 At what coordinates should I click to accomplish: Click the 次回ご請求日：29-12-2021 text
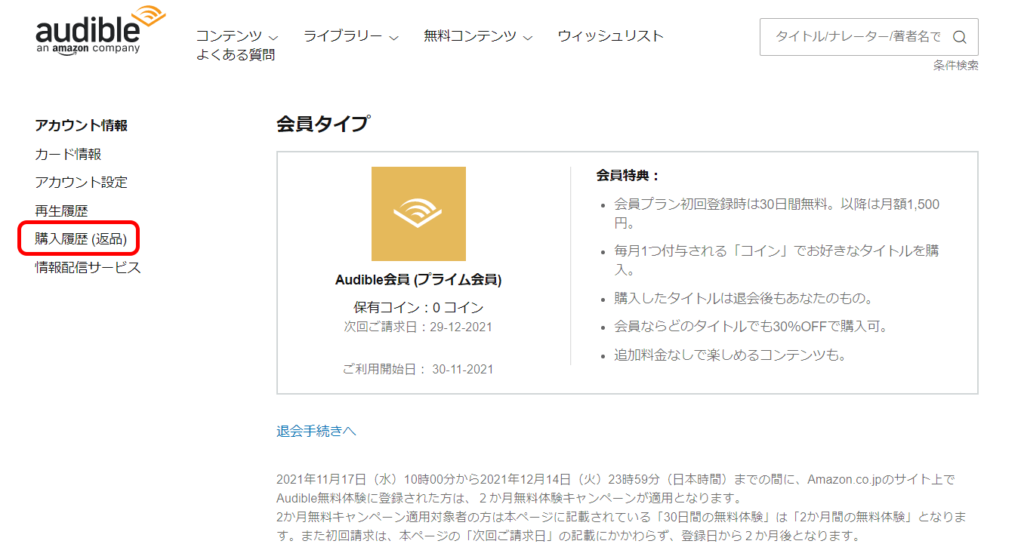[418, 327]
